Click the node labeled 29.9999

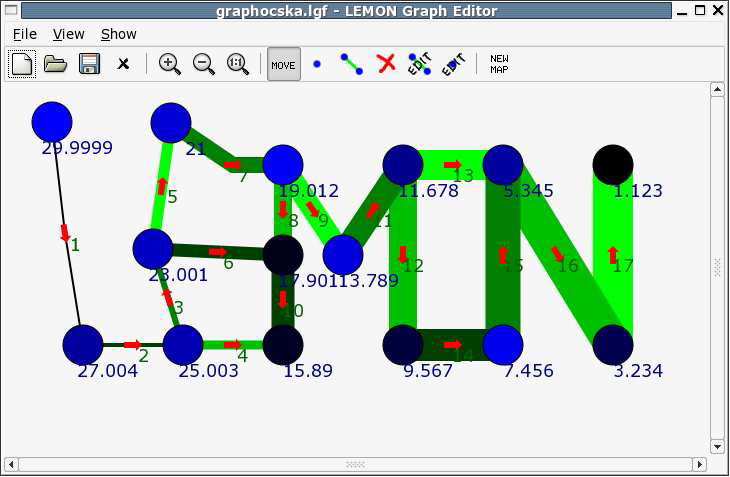pos(52,121)
